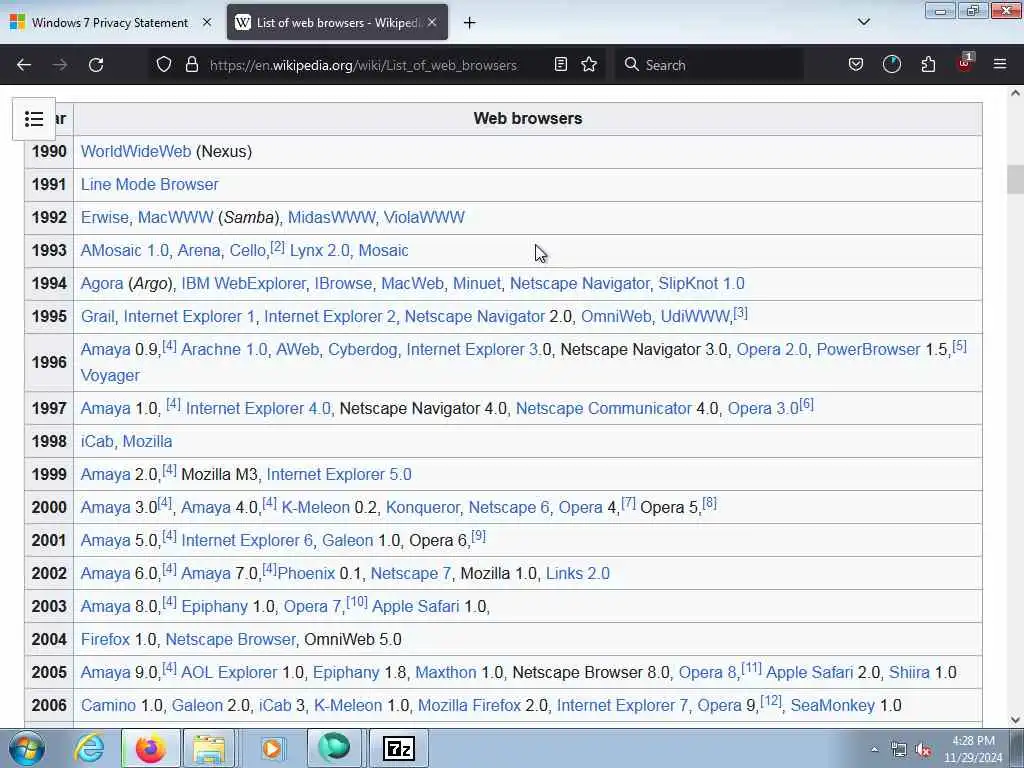Image resolution: width=1024 pixels, height=768 pixels.
Task: Go back to previous page
Action: pos(24,65)
